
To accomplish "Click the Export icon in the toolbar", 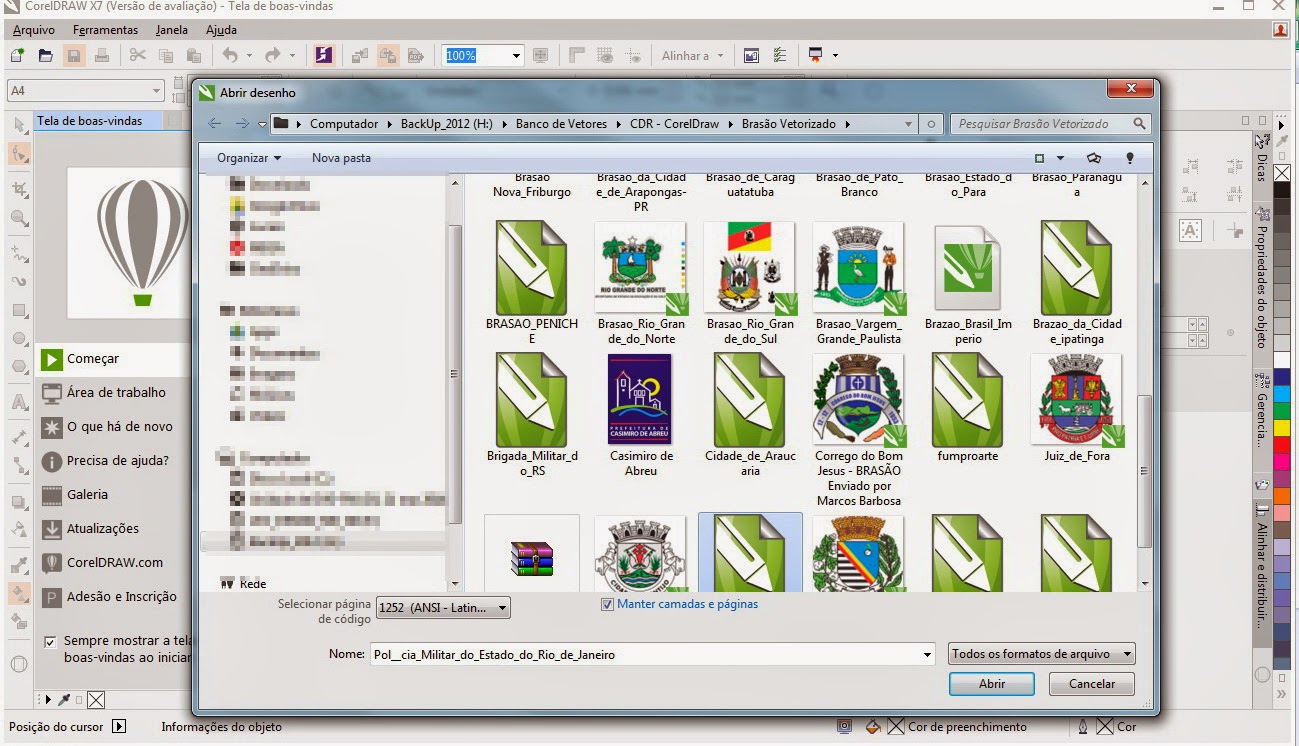I will click(388, 56).
